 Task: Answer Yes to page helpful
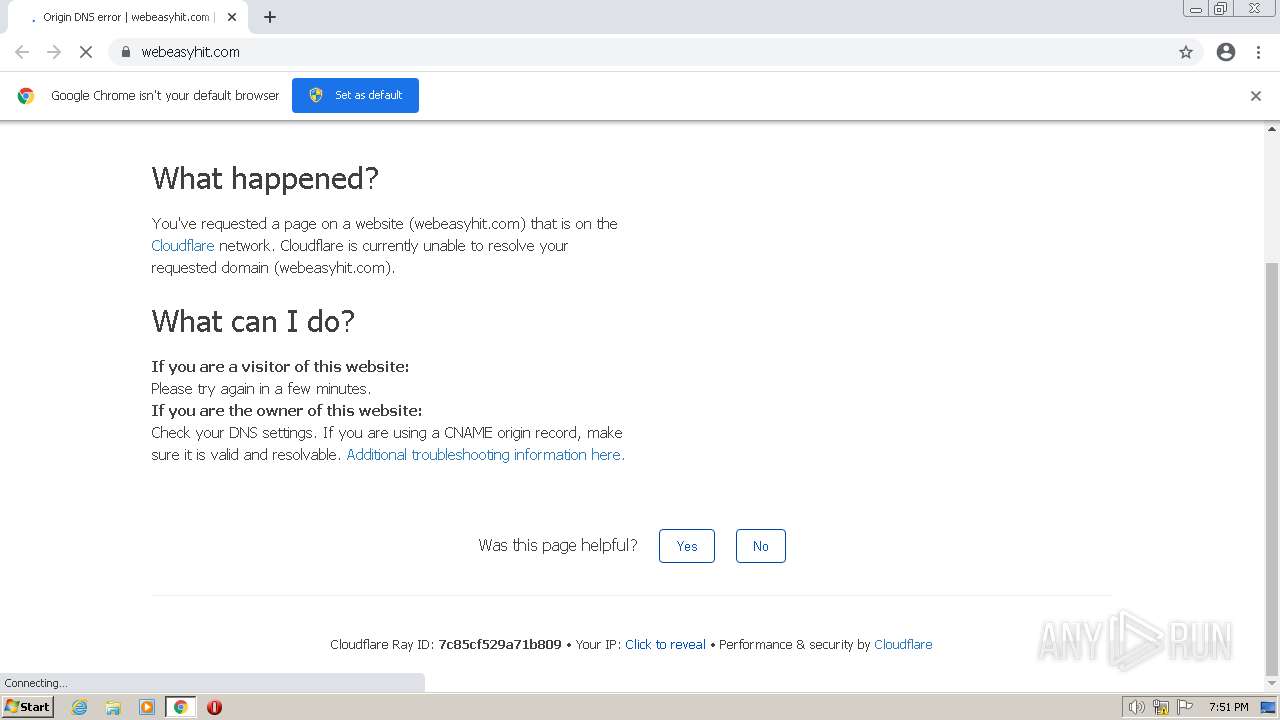[687, 546]
